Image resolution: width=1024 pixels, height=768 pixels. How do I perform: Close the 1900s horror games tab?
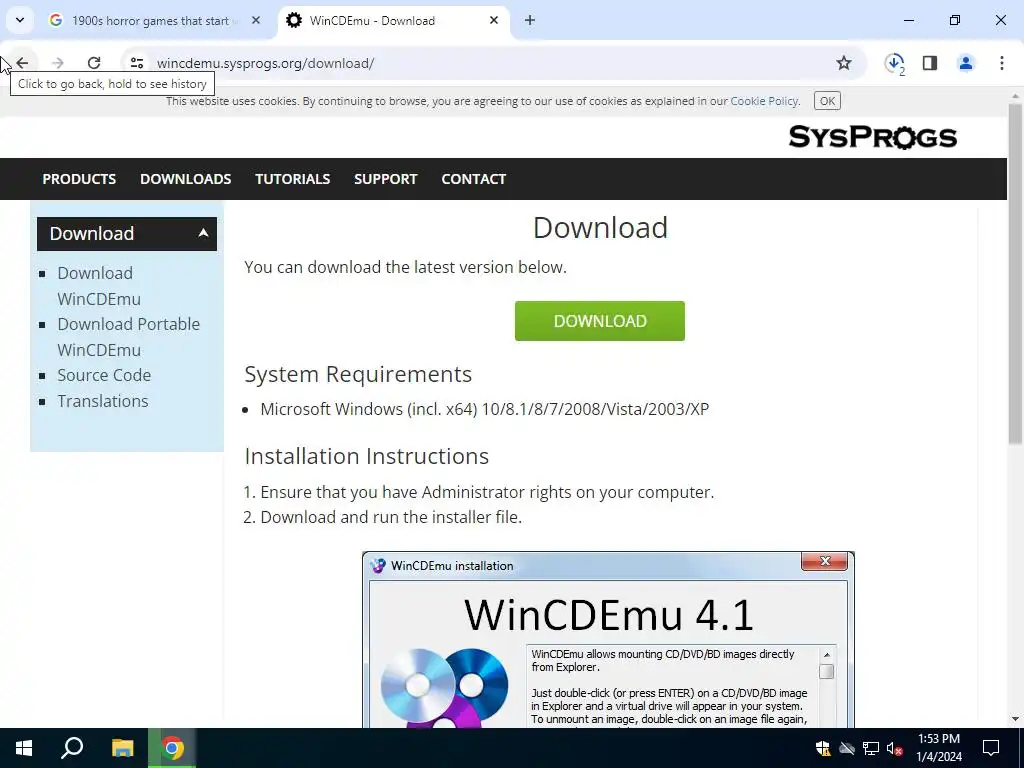click(x=256, y=20)
